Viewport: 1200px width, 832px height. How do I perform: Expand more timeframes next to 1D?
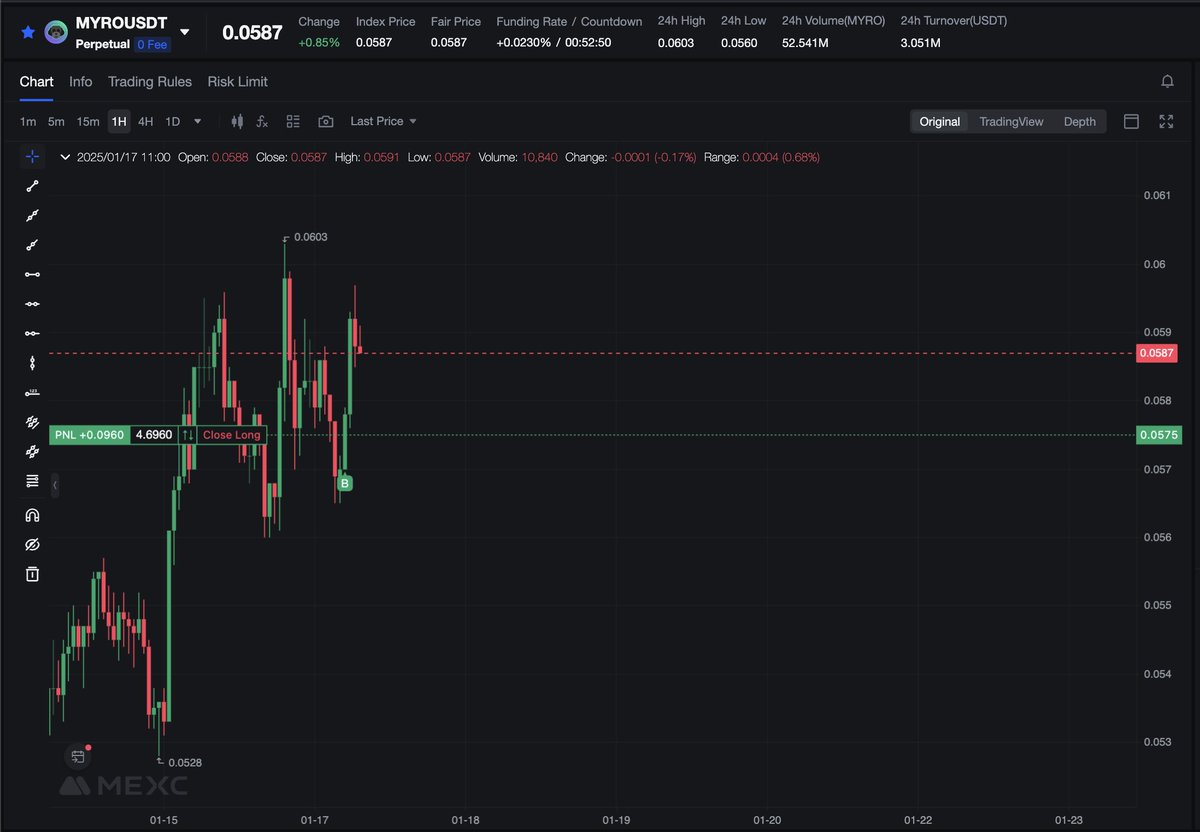tap(197, 121)
